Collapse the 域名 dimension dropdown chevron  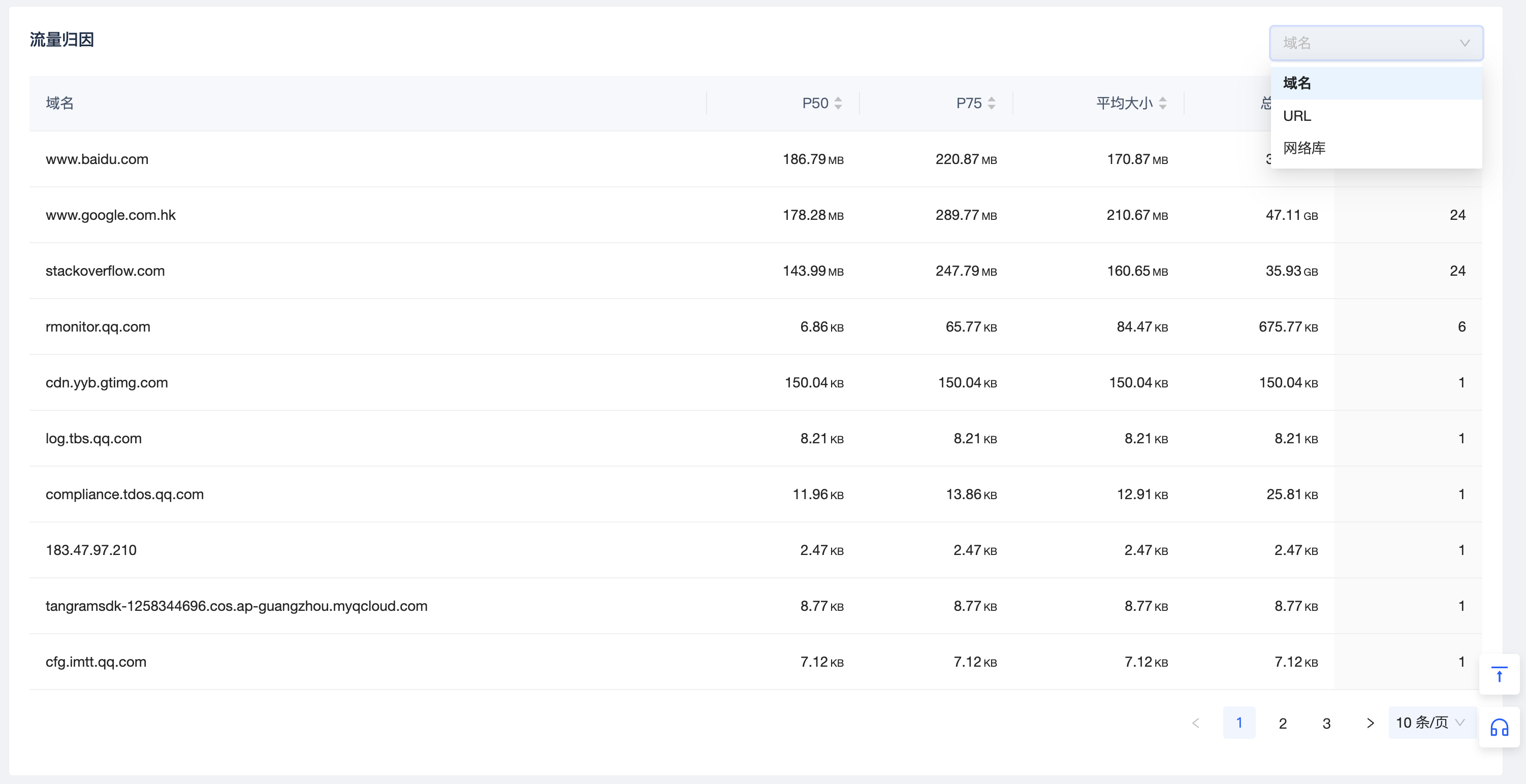[1465, 43]
